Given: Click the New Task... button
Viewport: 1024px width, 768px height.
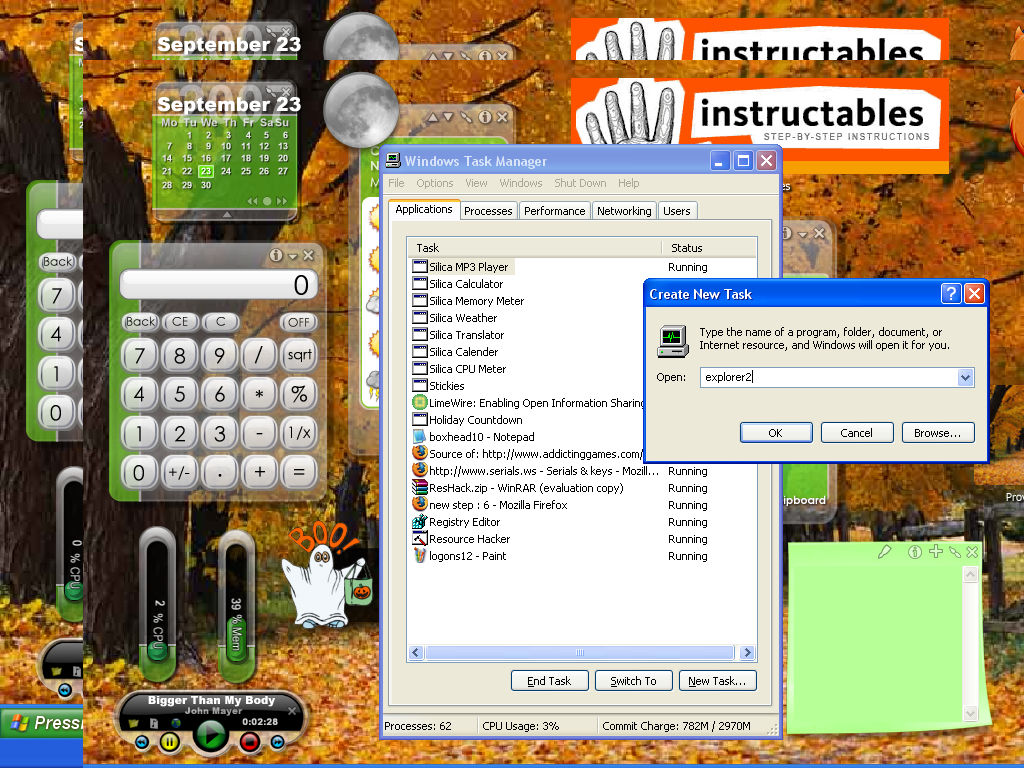Looking at the screenshot, I should pos(717,680).
